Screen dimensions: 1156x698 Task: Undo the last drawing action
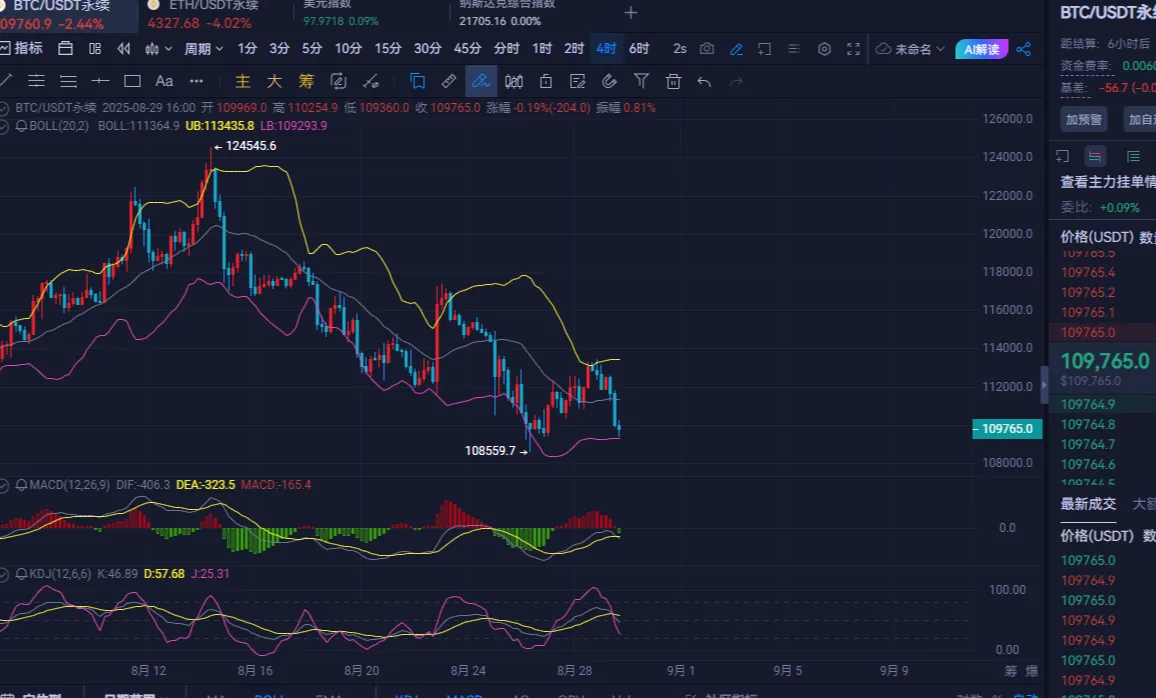pos(704,81)
